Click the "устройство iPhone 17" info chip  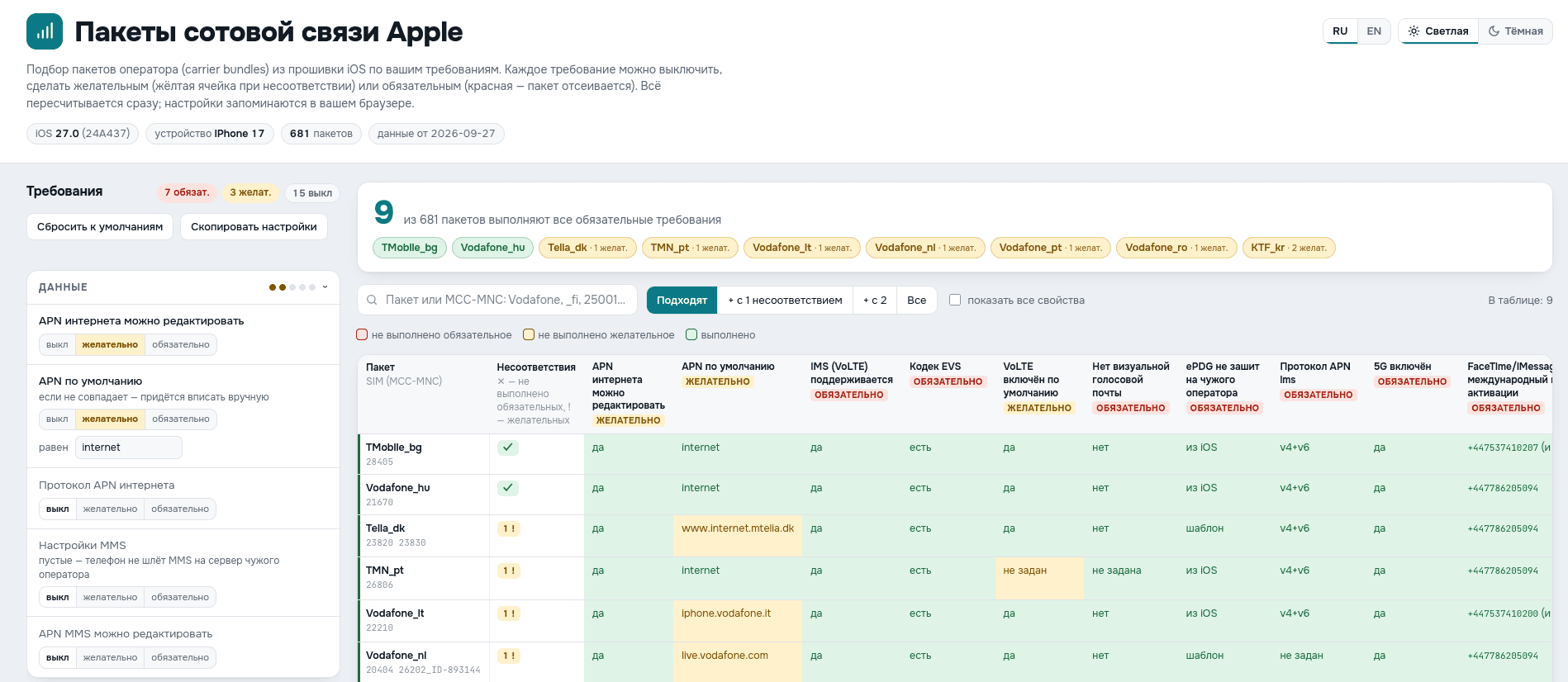pos(210,134)
